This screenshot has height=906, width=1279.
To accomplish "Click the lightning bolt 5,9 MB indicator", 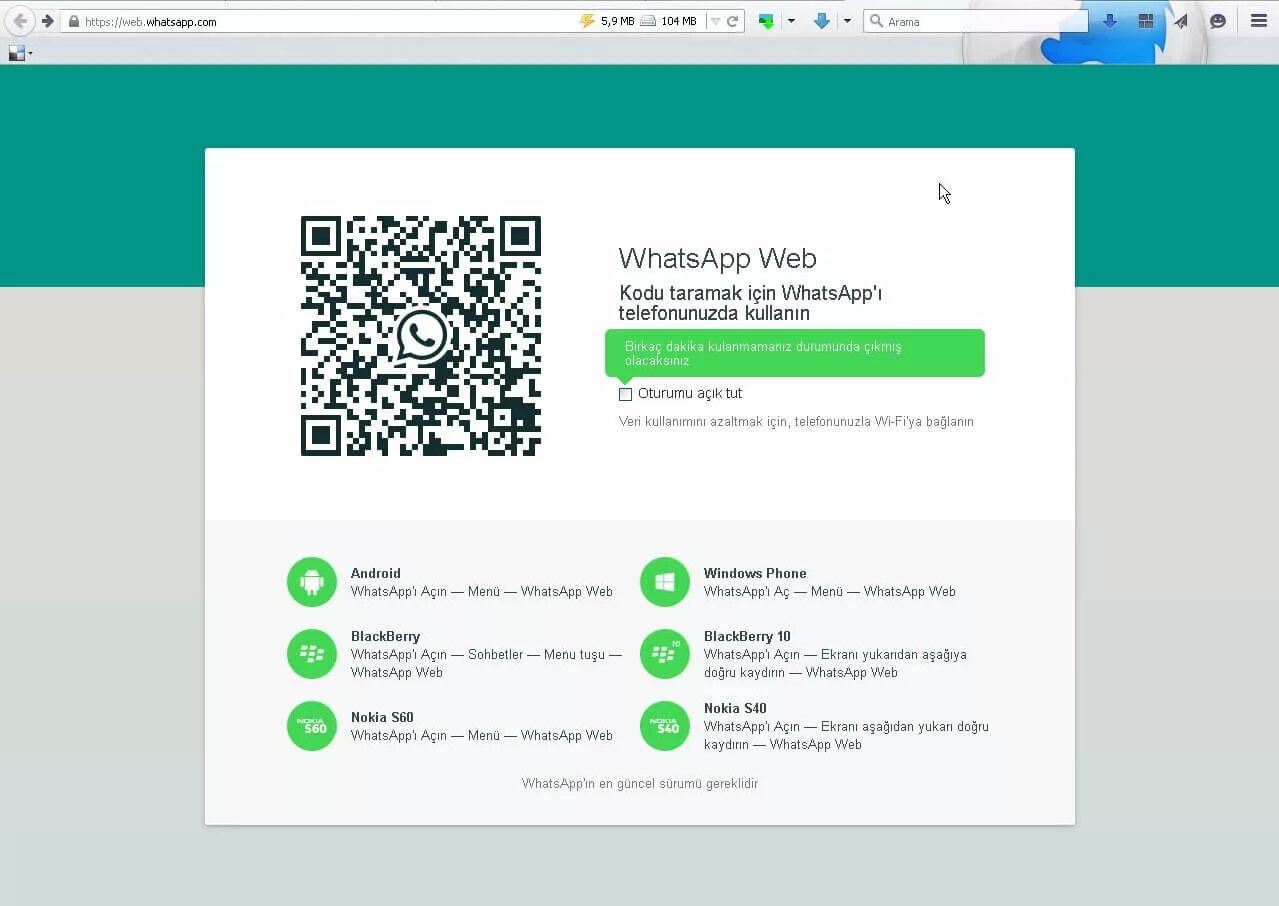I will (587, 21).
